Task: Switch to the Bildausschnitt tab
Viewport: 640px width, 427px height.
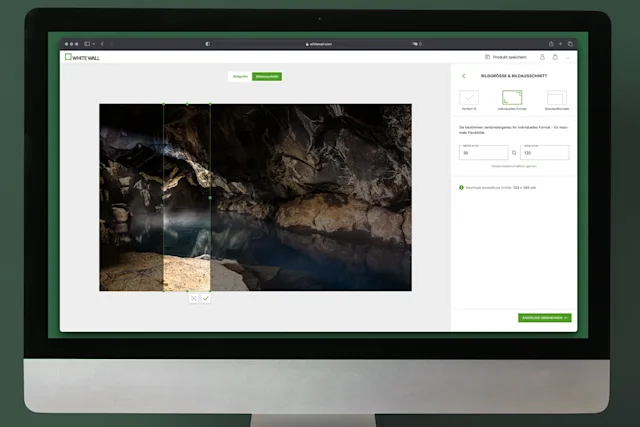Action: coord(267,76)
